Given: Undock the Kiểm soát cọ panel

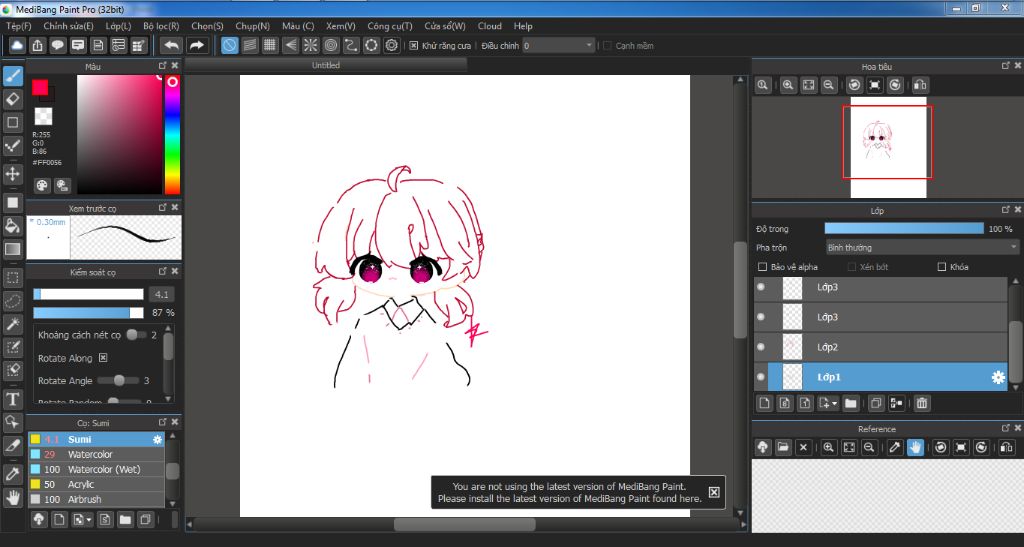Looking at the screenshot, I should [x=163, y=272].
